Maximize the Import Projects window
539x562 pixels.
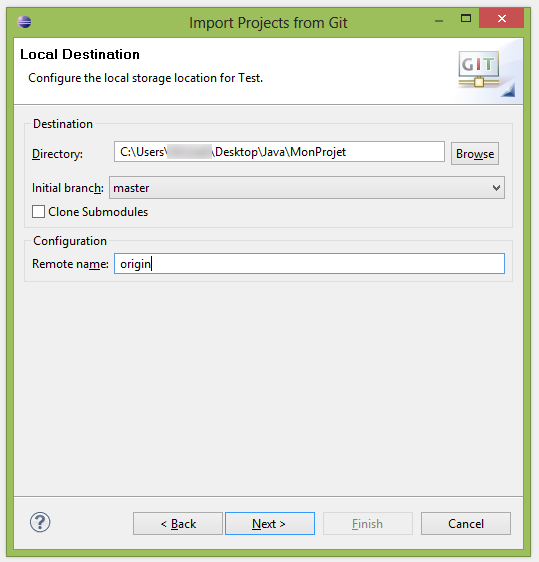pos(466,18)
